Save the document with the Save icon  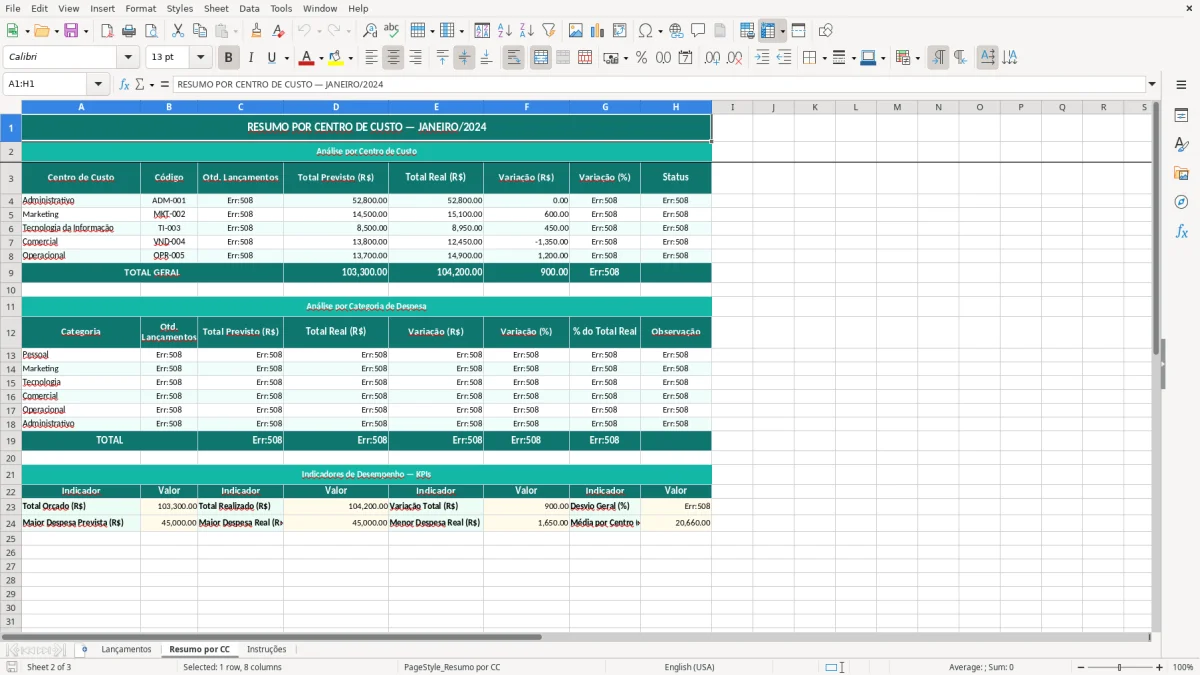click(x=71, y=31)
